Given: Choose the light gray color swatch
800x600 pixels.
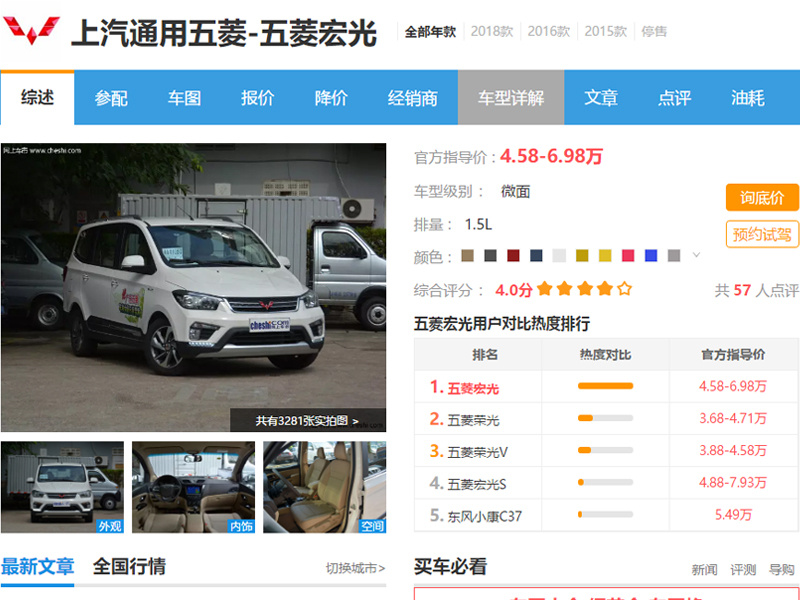Looking at the screenshot, I should (x=674, y=255).
